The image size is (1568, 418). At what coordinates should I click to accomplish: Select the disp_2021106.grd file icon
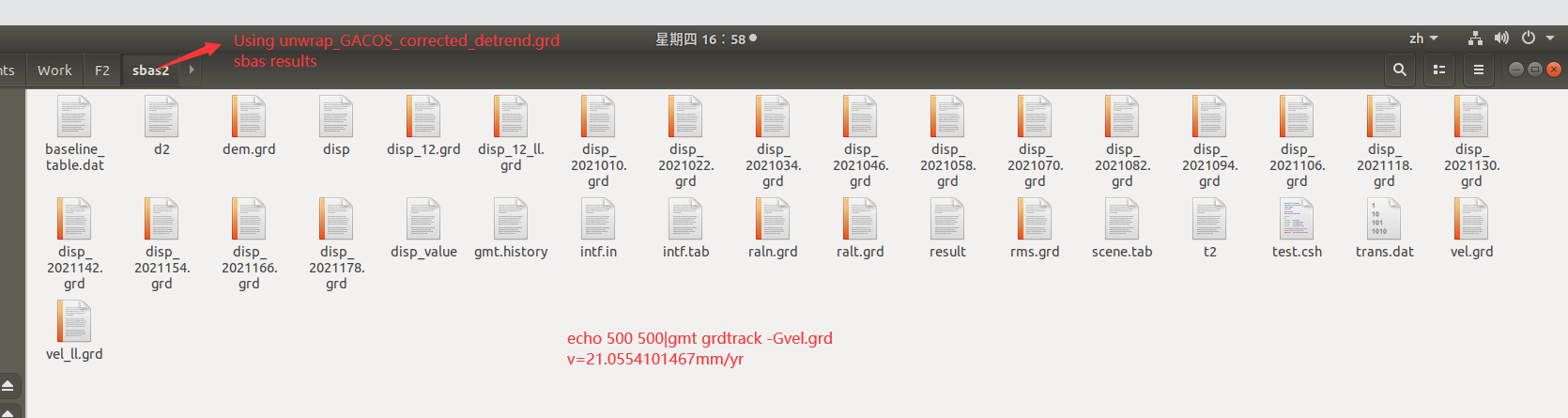tap(1297, 116)
